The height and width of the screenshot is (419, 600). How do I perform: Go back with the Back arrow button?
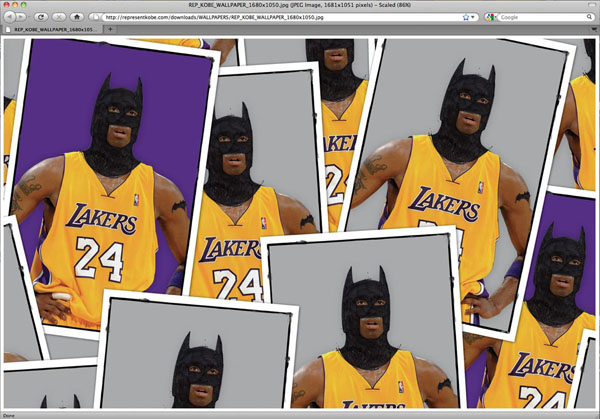(10, 17)
